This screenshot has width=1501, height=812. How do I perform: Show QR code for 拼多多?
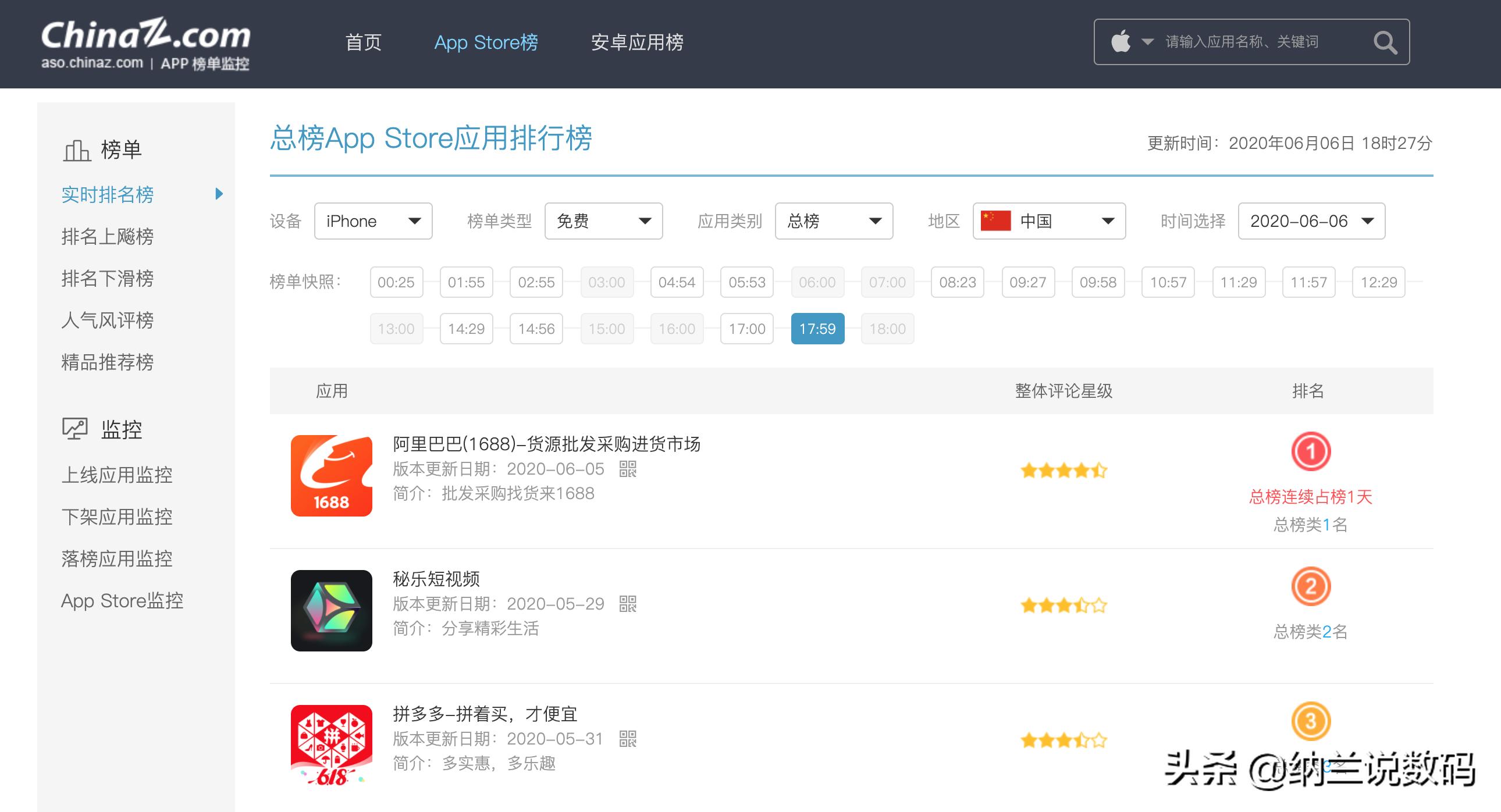[628, 739]
